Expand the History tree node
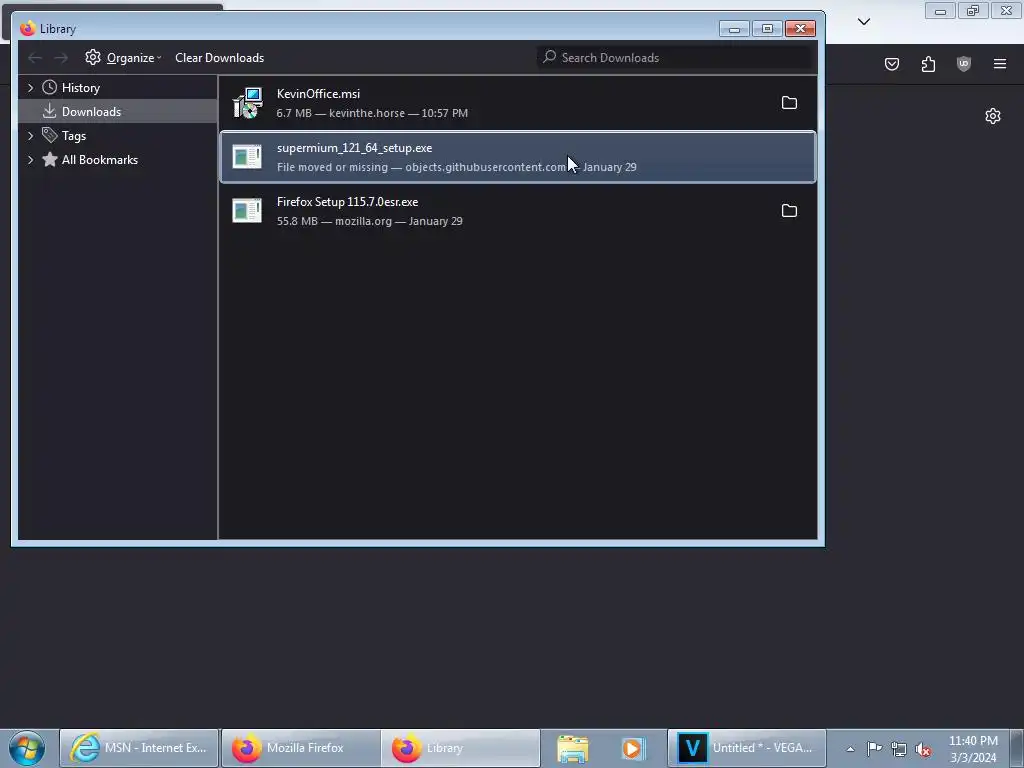This screenshot has height=768, width=1024. (30, 88)
